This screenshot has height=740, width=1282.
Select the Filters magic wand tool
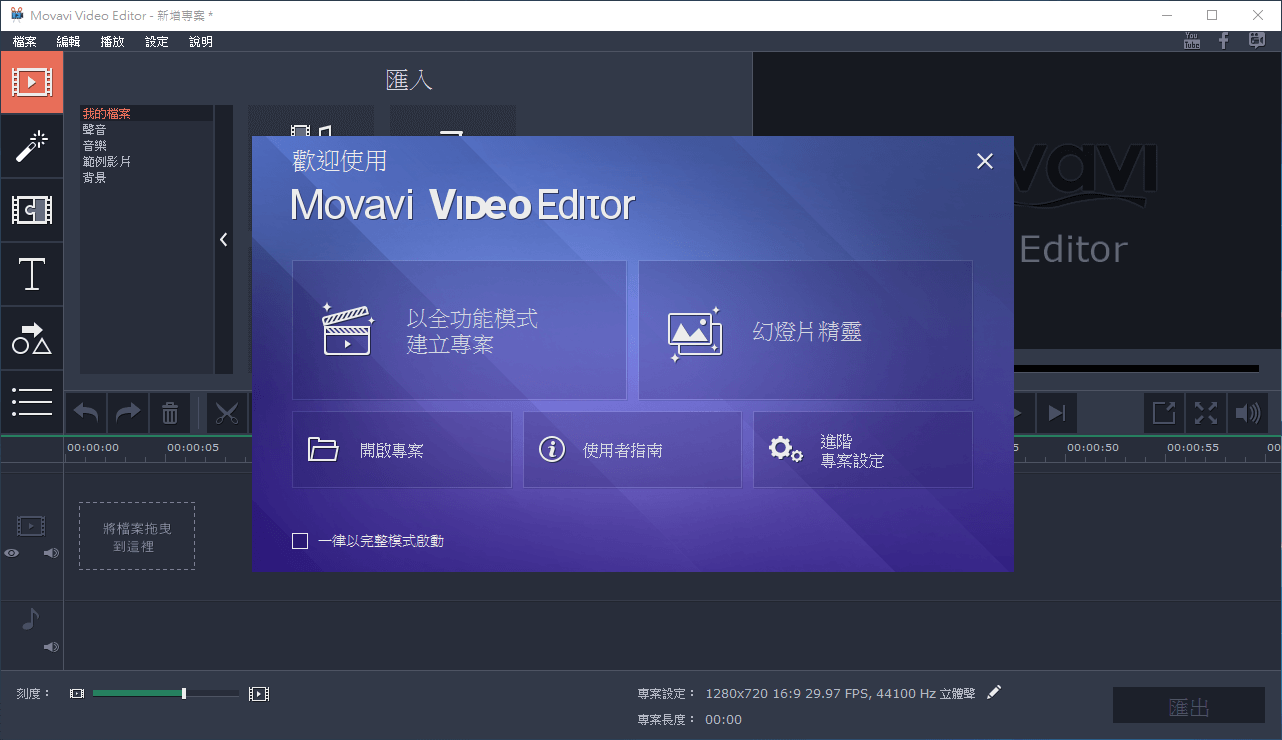tap(32, 147)
